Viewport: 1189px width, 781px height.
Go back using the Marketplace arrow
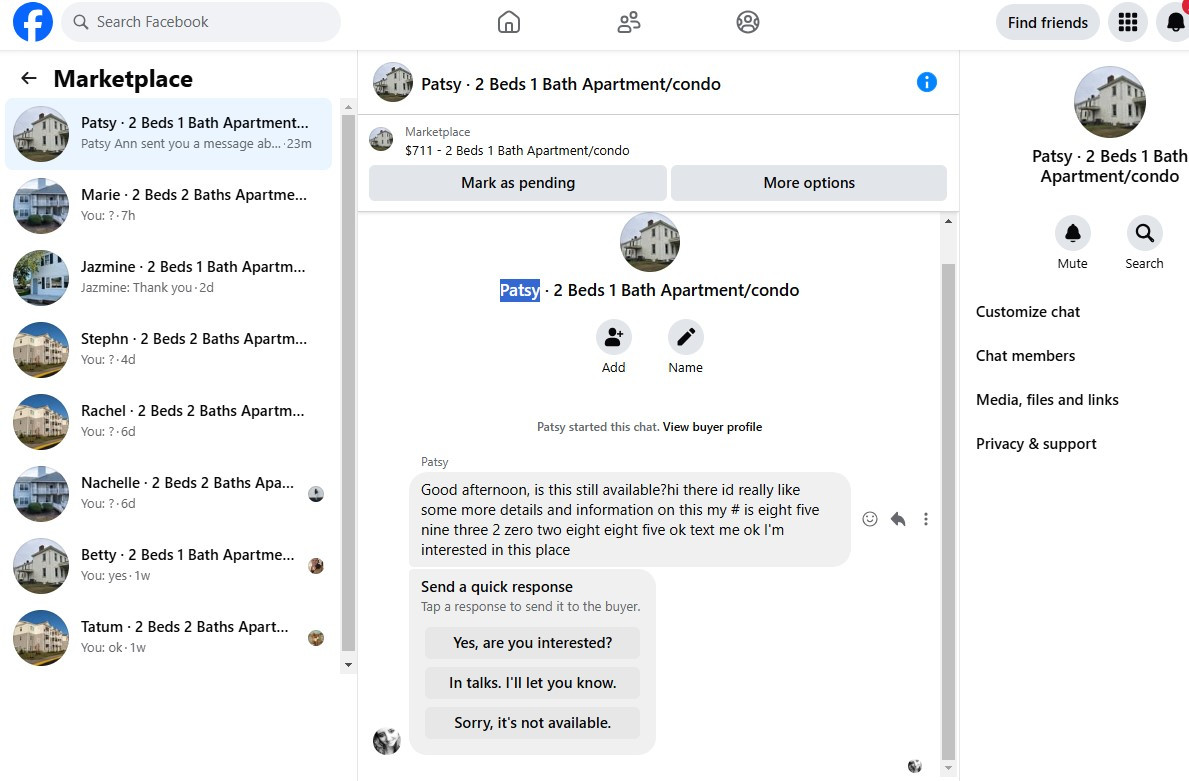pyautogui.click(x=29, y=78)
